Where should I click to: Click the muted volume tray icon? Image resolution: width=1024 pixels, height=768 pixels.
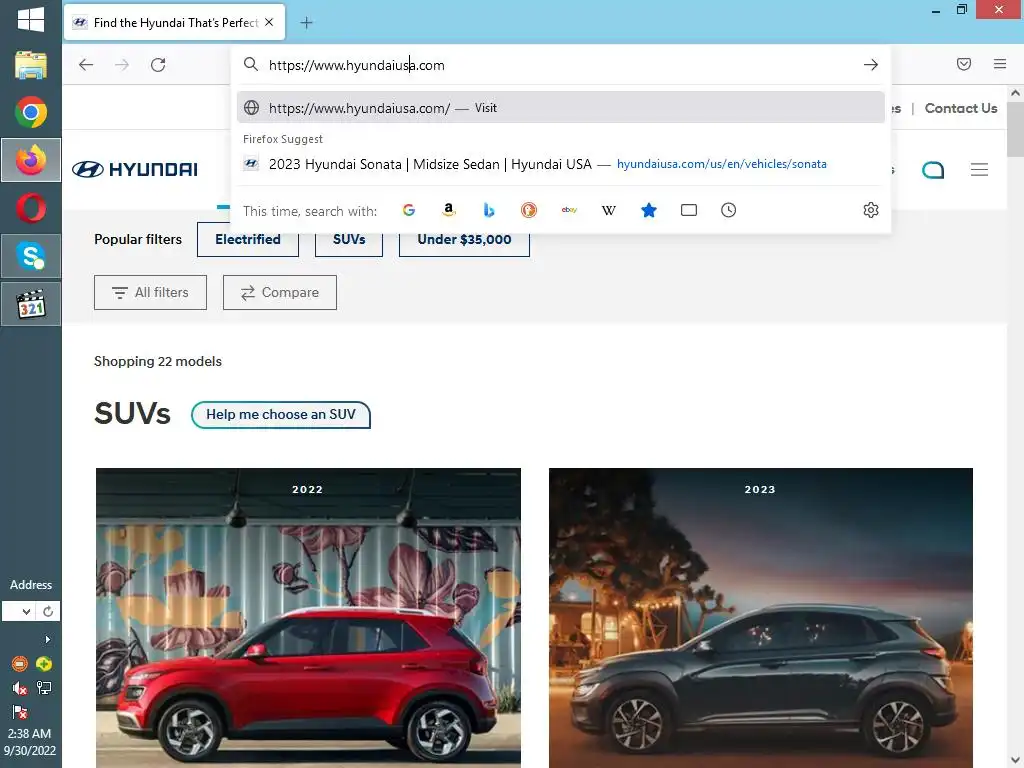pos(20,688)
